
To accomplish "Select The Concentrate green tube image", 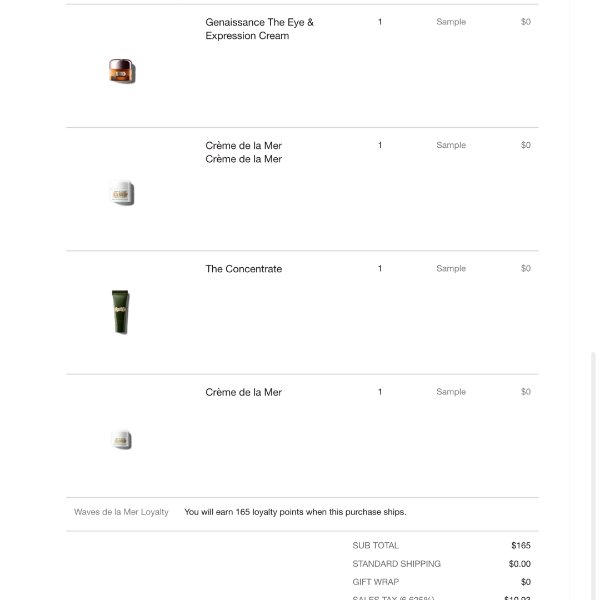I will point(121,312).
